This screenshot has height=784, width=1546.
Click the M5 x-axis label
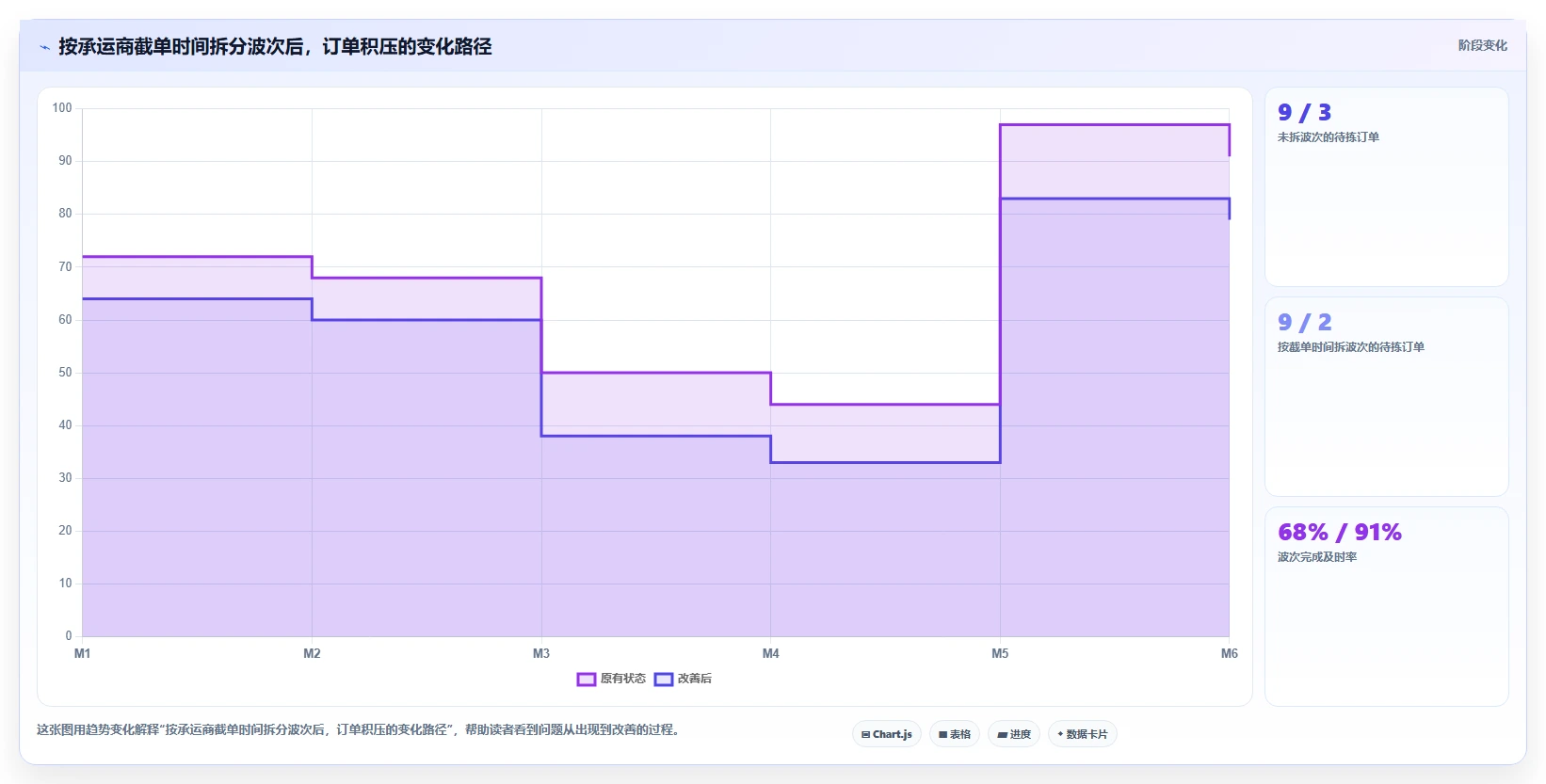click(1000, 653)
